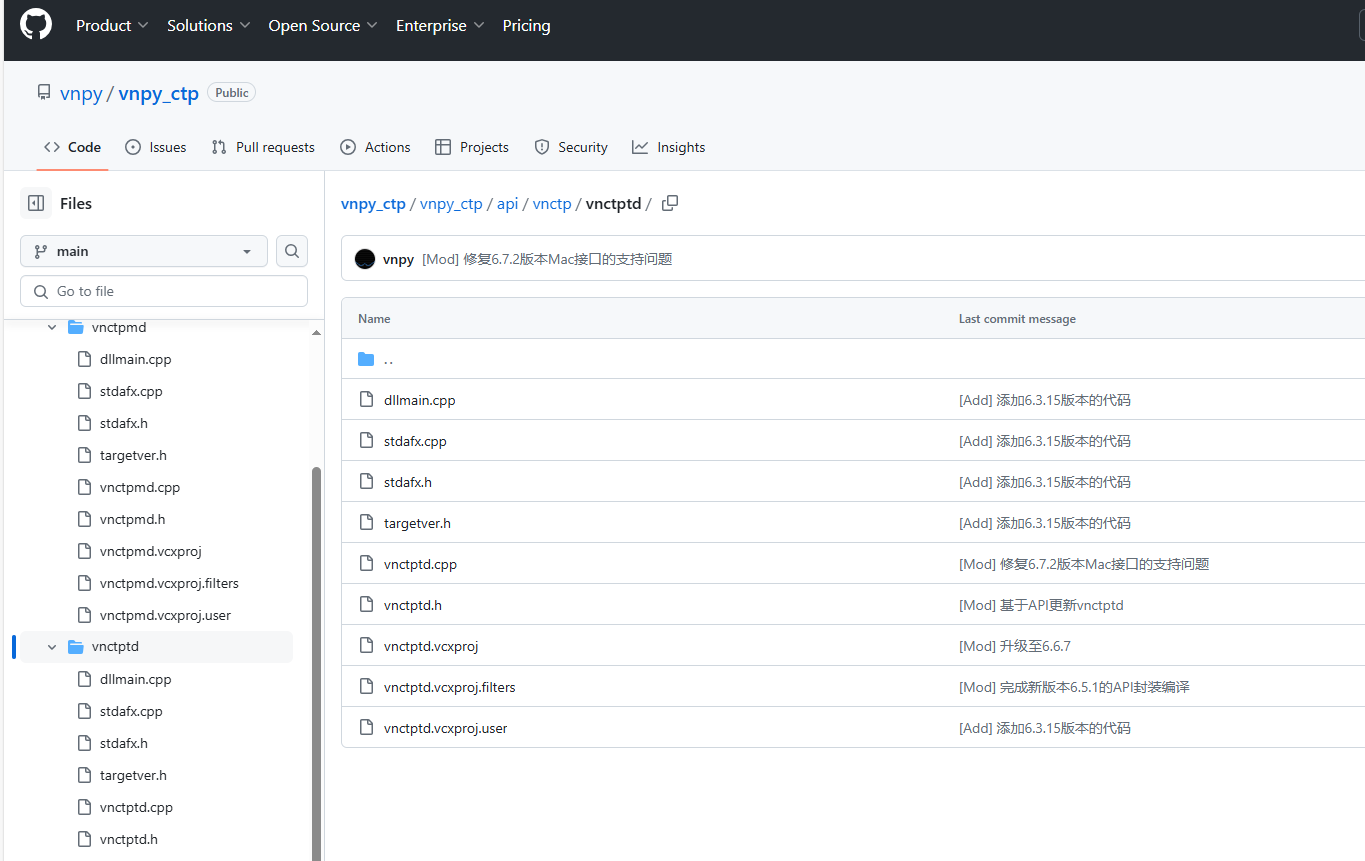This screenshot has width=1365, height=861.
Task: Open the Solutions menu dropdown
Action: point(208,26)
